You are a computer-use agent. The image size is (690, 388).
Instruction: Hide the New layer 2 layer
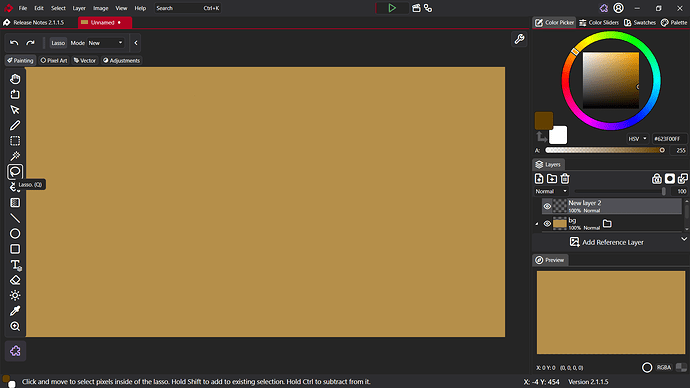point(547,206)
